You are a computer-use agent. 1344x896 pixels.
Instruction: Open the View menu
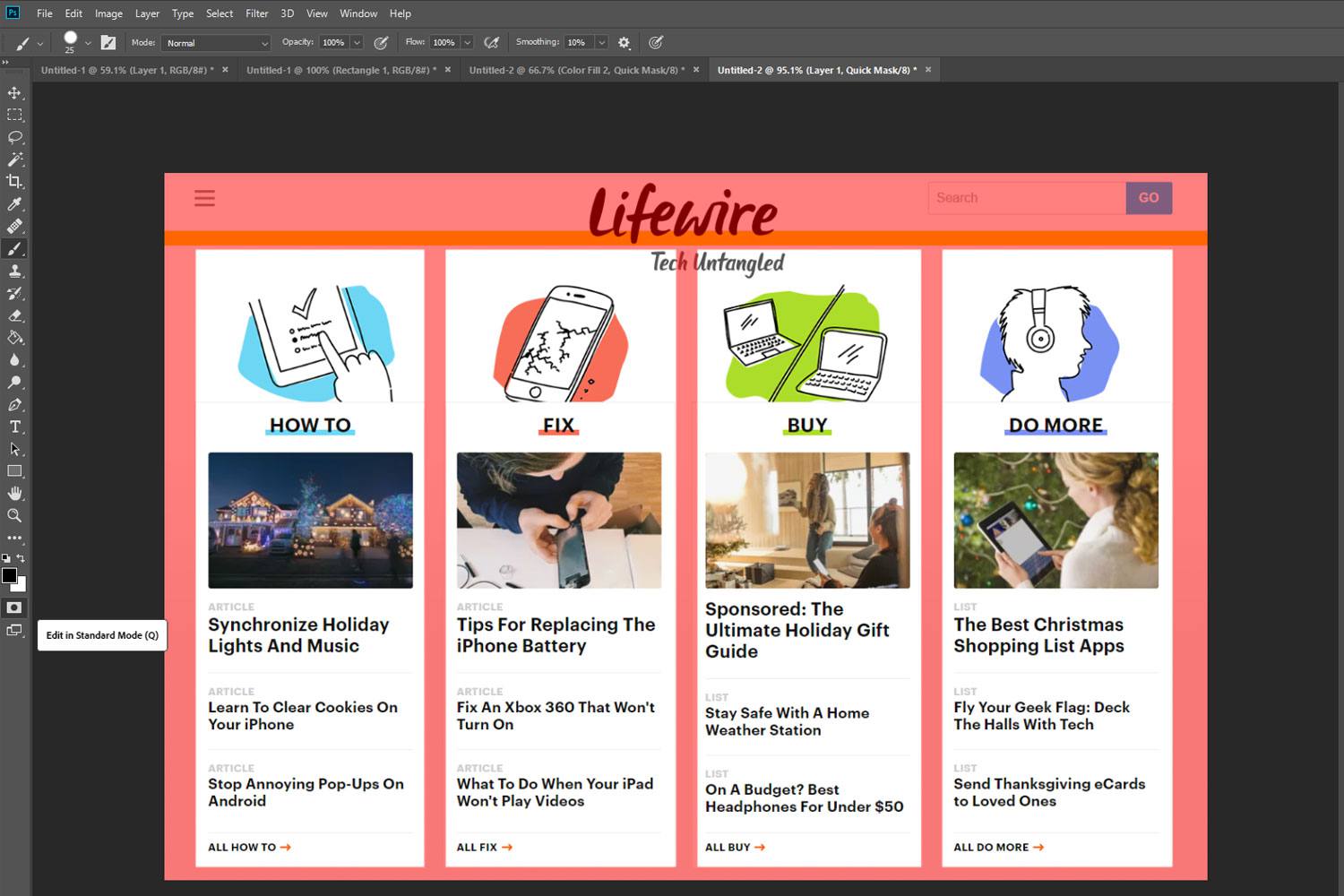coord(317,13)
